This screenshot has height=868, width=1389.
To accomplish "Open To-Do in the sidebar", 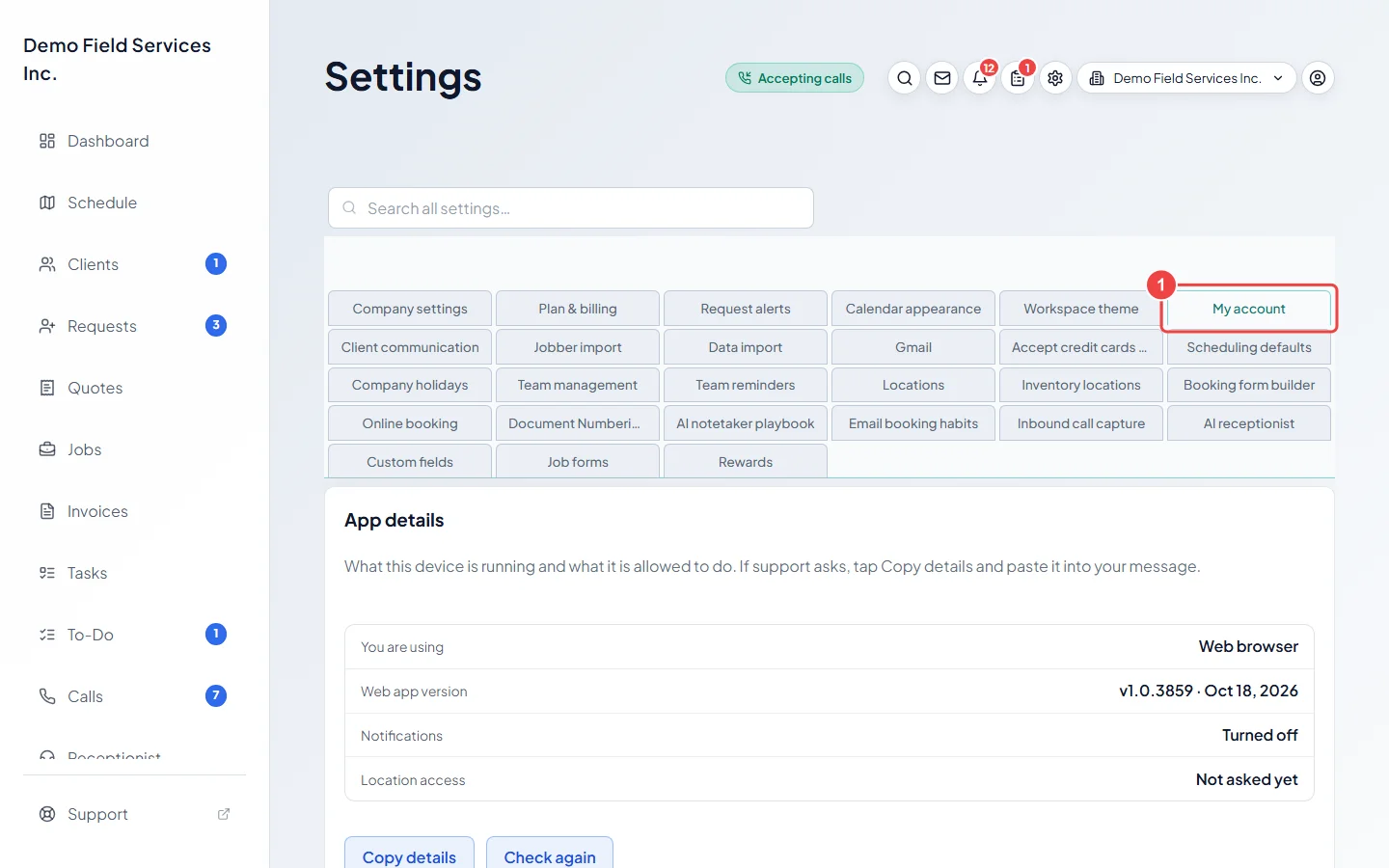I will [134, 635].
